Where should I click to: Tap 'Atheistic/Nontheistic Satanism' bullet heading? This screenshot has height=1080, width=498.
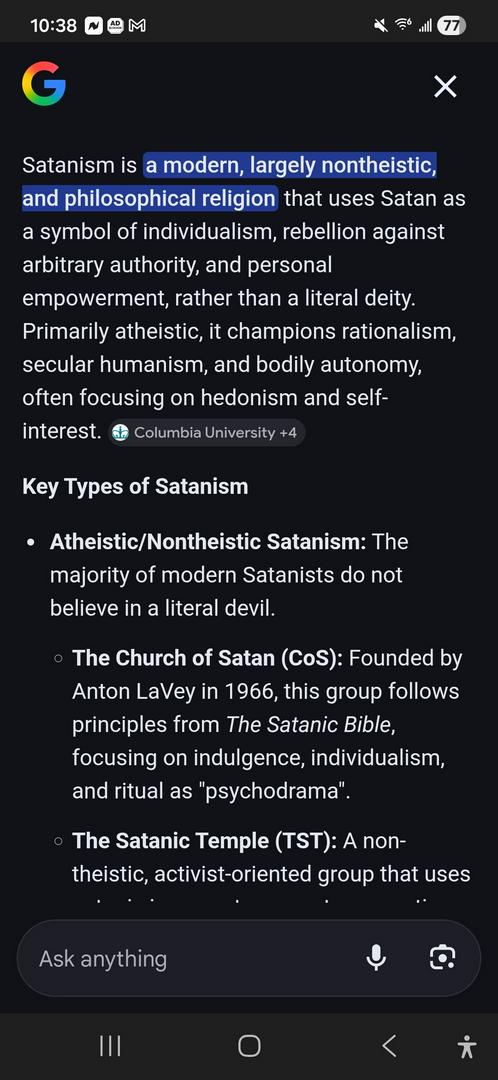(x=208, y=542)
